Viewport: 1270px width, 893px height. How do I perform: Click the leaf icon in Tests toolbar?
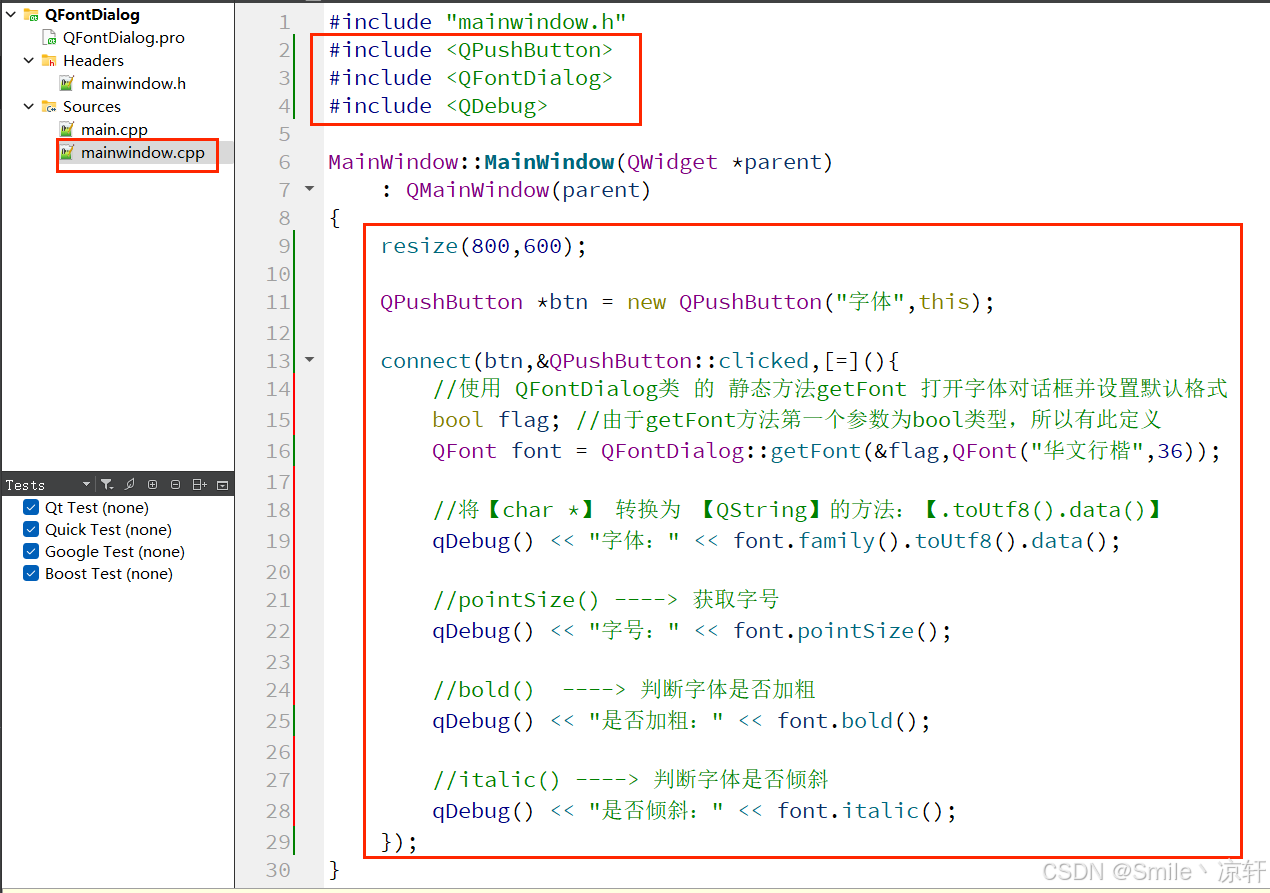pos(129,485)
